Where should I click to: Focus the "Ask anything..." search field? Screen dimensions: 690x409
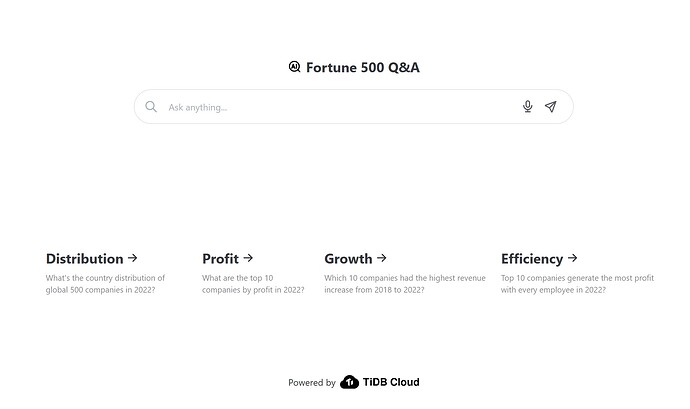coord(340,107)
